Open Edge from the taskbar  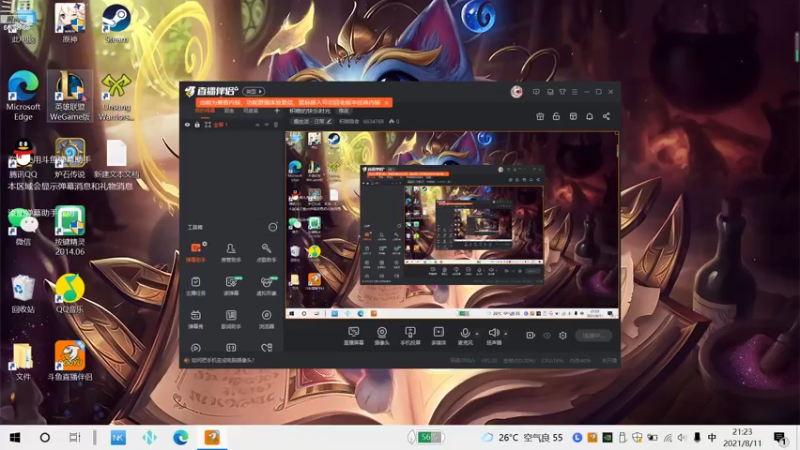[180, 437]
